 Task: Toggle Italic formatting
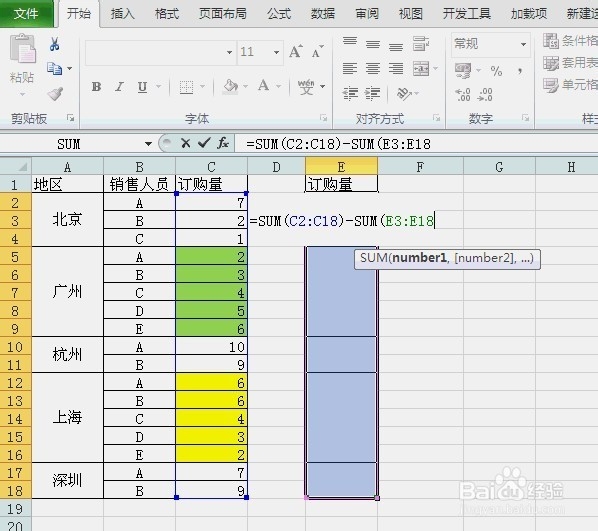pos(119,87)
